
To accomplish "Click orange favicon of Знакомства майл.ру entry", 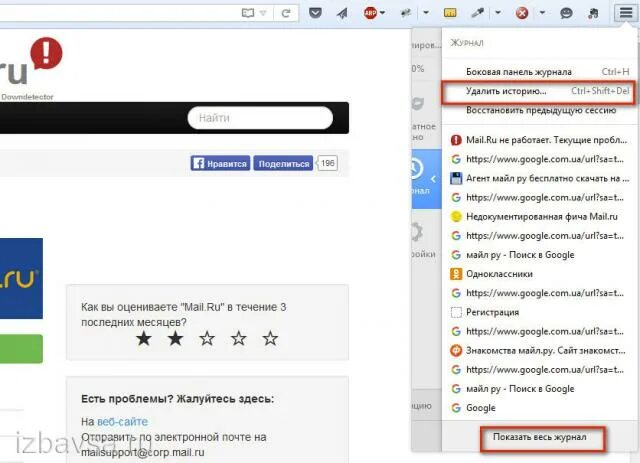I will [x=456, y=350].
